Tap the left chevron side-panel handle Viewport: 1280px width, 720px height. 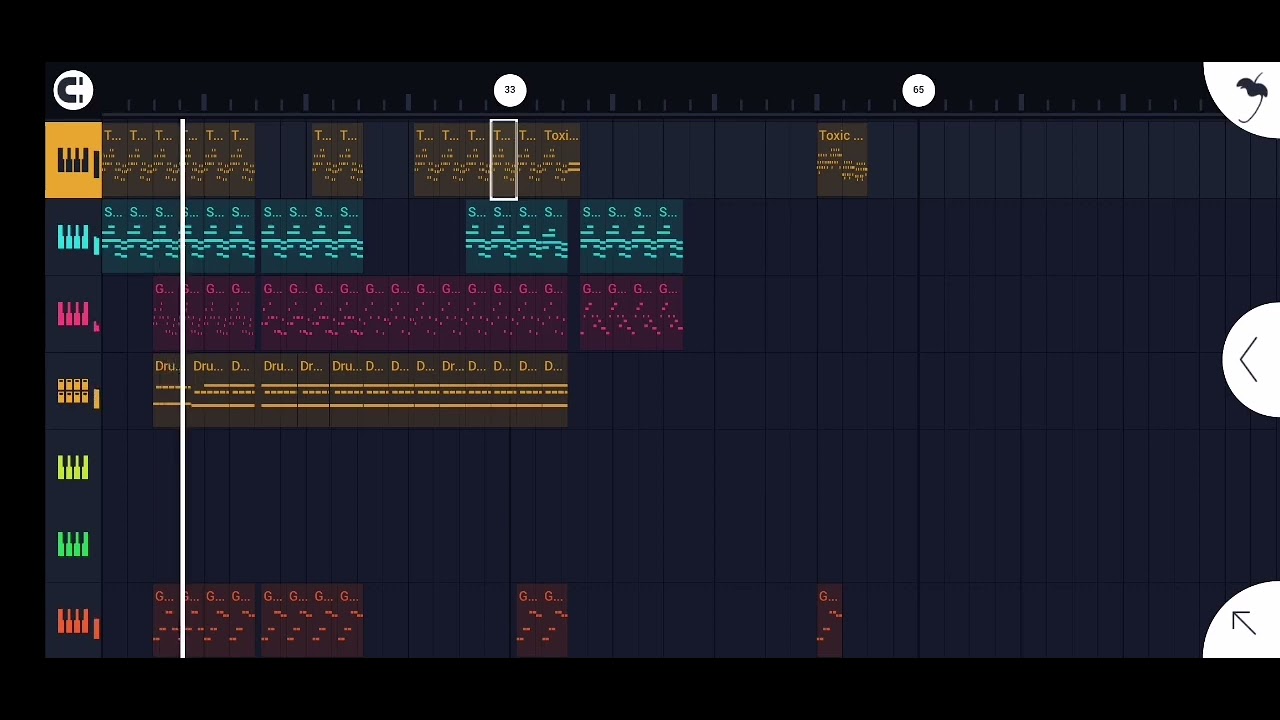1251,360
